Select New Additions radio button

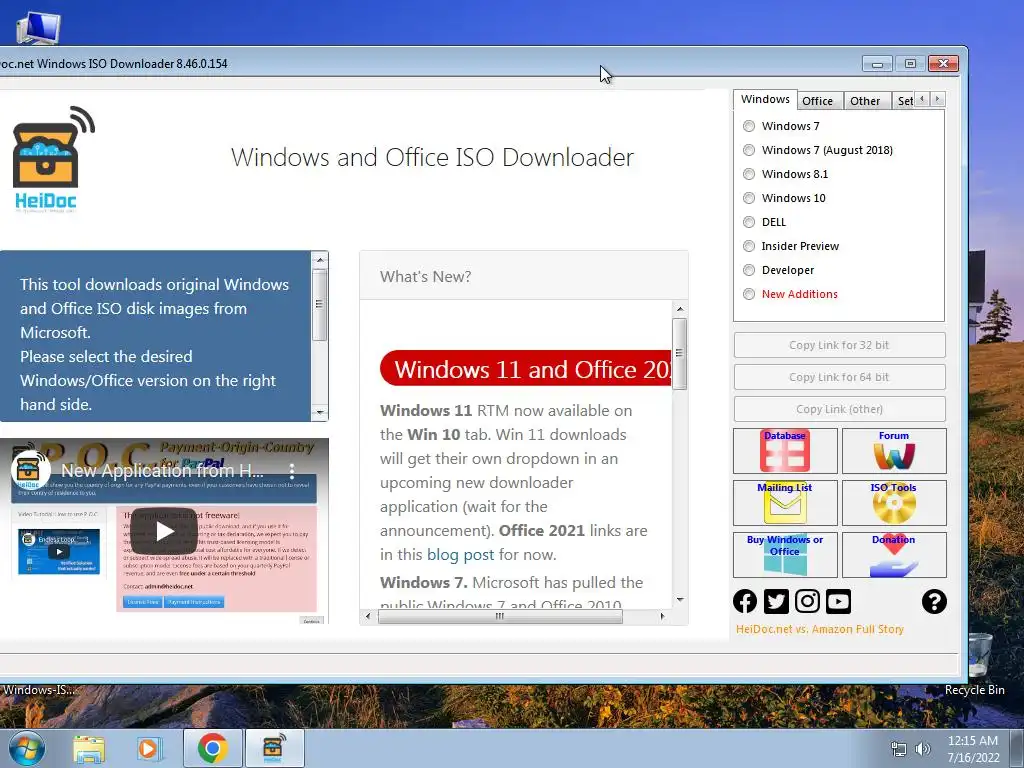749,295
